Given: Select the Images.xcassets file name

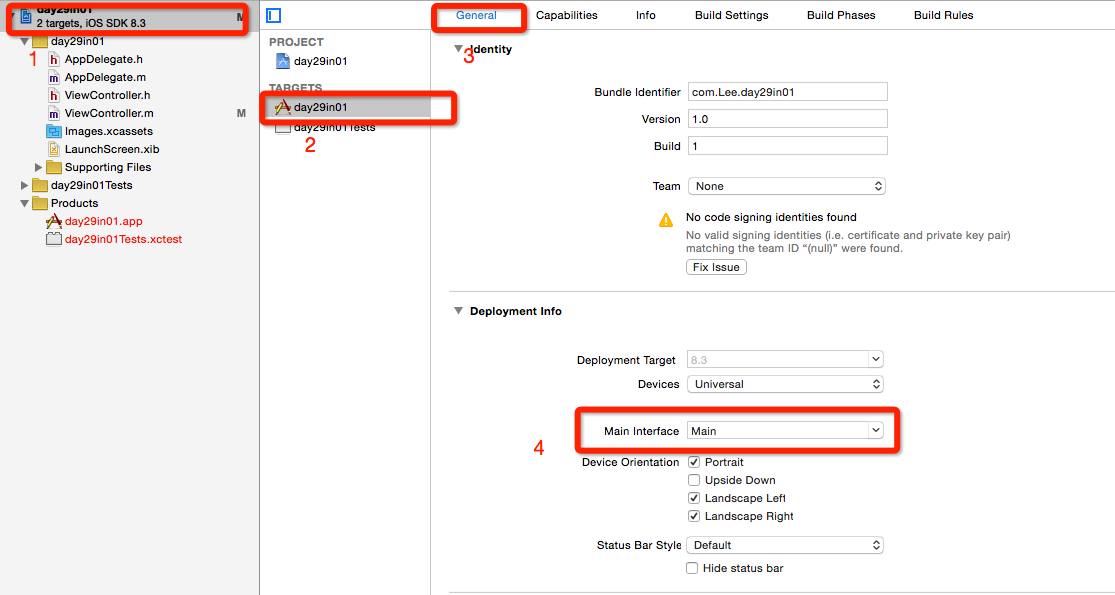Looking at the screenshot, I should coord(109,131).
